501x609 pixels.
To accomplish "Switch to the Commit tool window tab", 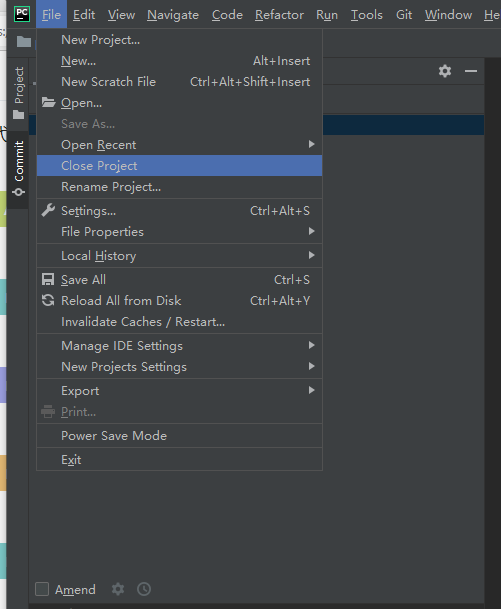I will [x=18, y=169].
